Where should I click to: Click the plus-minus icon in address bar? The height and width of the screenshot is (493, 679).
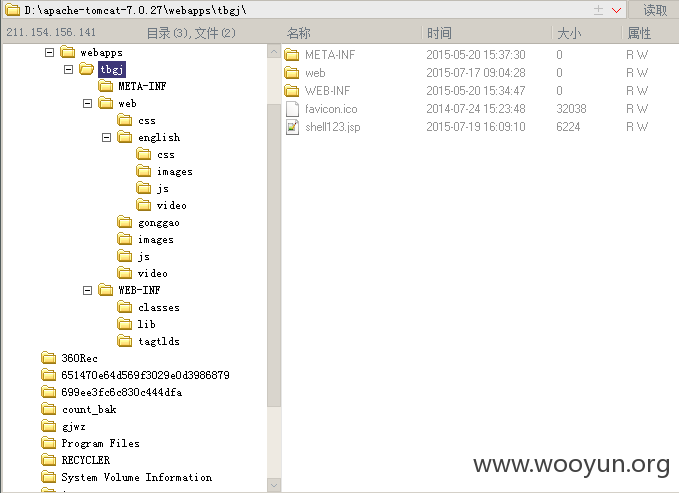598,10
